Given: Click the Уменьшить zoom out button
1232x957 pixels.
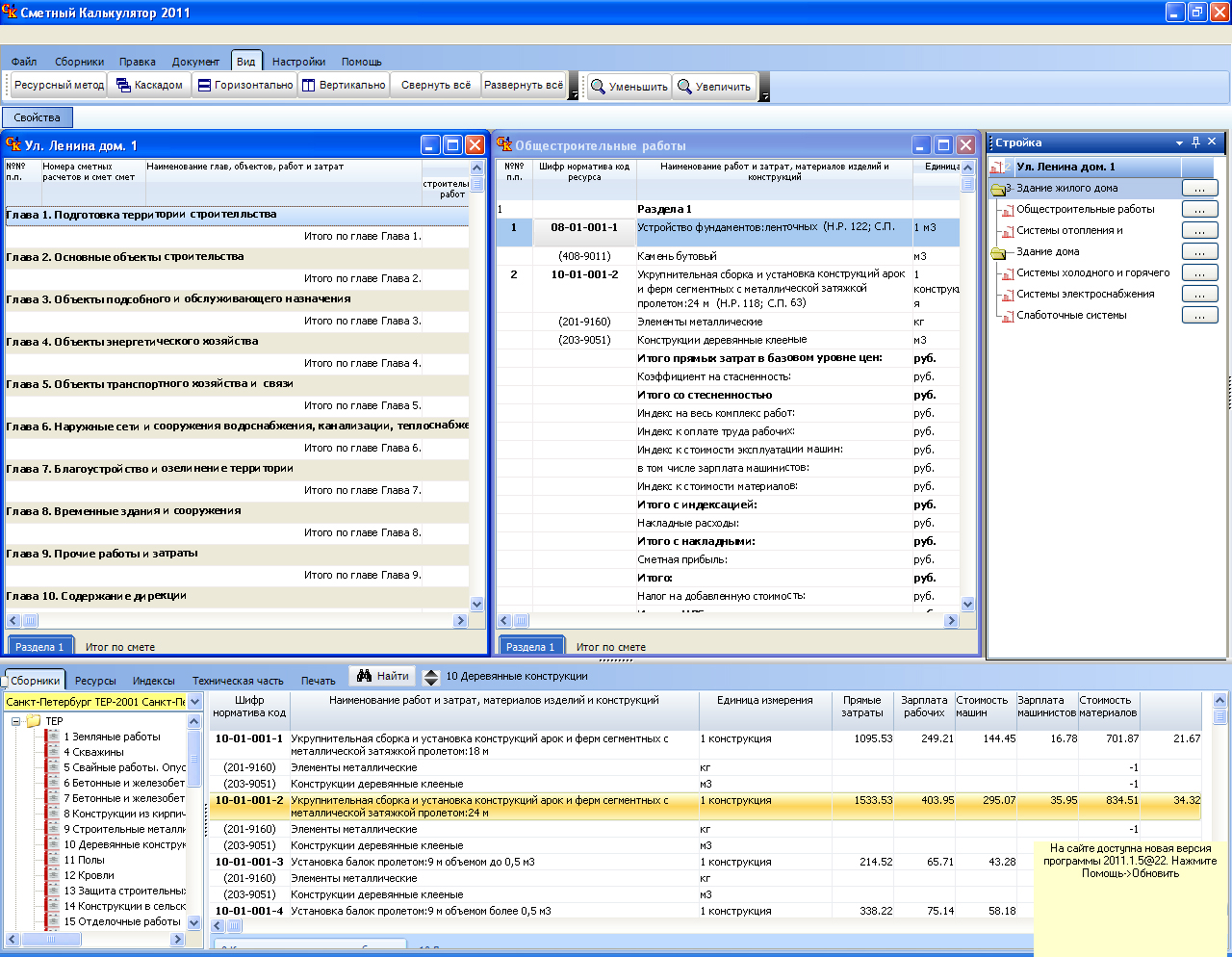Looking at the screenshot, I should (x=629, y=87).
